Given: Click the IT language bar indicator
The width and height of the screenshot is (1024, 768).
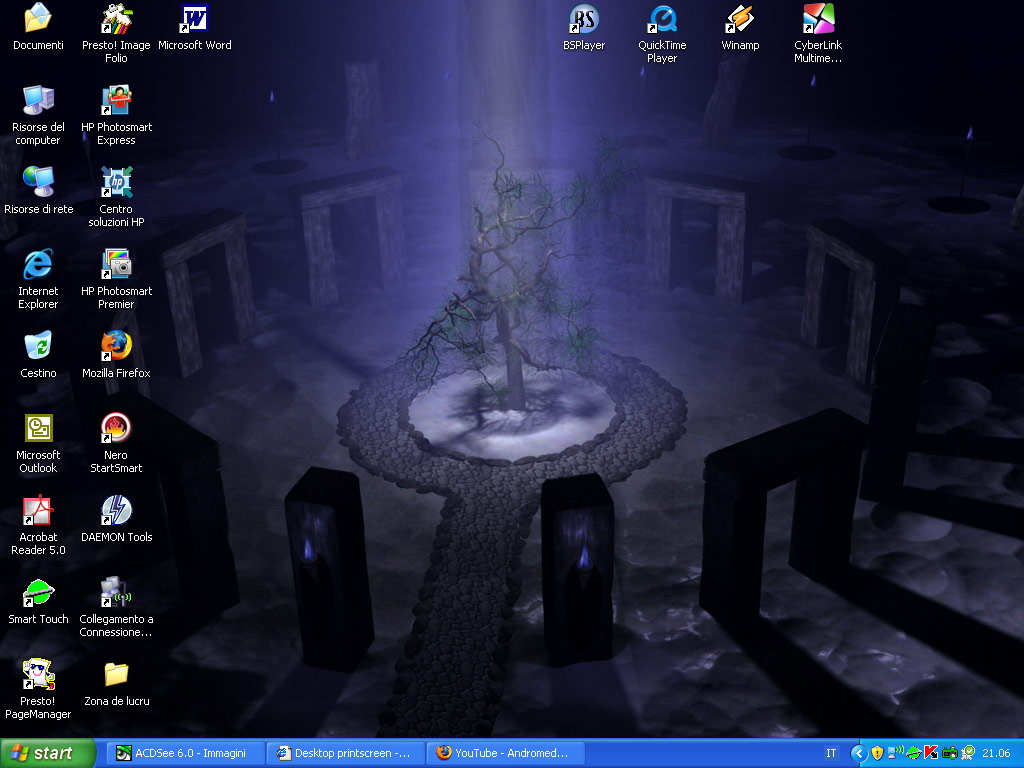Looking at the screenshot, I should click(831, 753).
